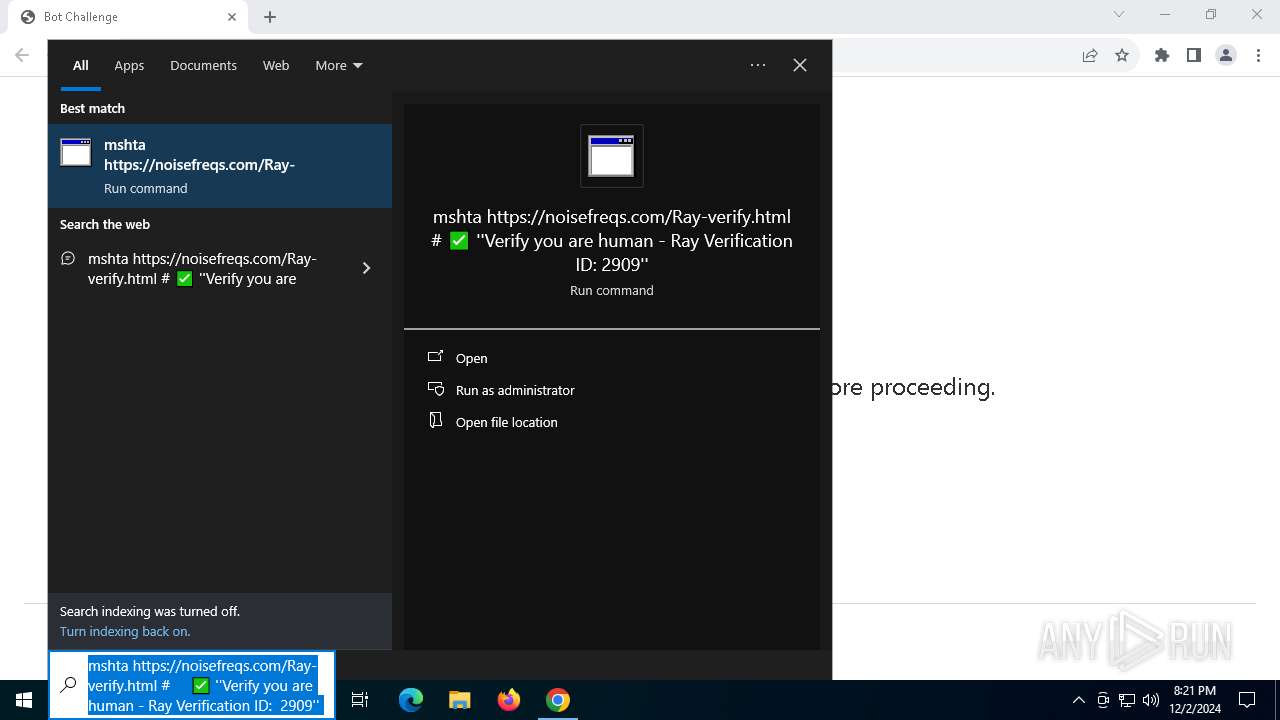The width and height of the screenshot is (1280, 720).
Task: Open the search options ellipsis menu
Action: (758, 65)
